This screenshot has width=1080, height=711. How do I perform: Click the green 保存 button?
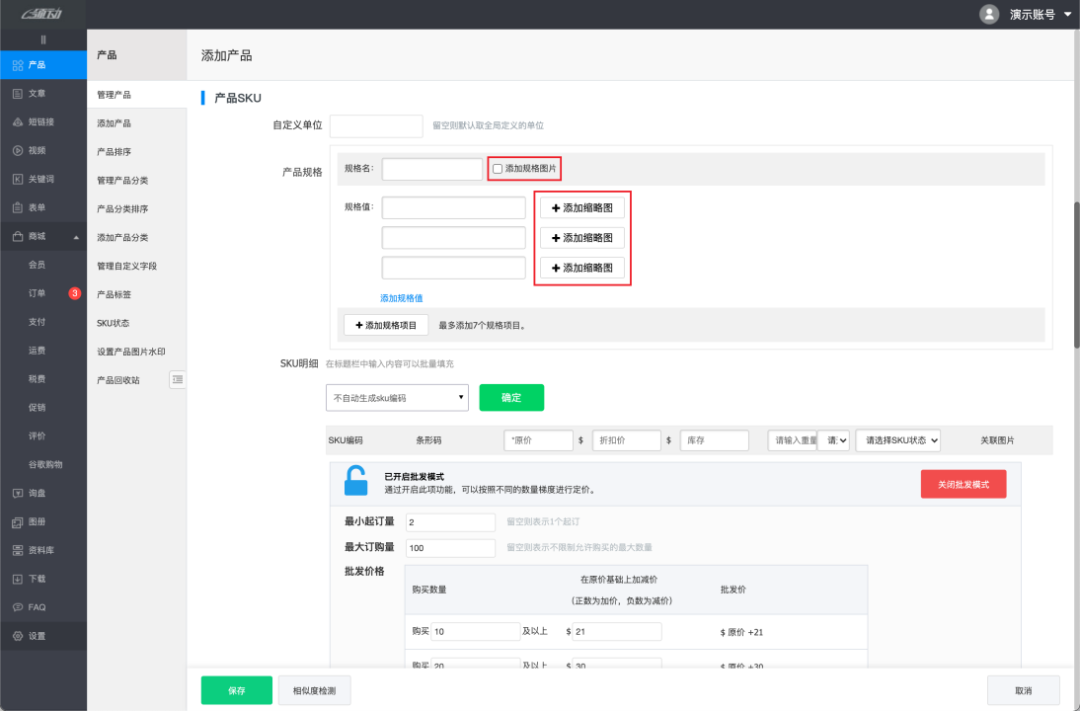236,690
